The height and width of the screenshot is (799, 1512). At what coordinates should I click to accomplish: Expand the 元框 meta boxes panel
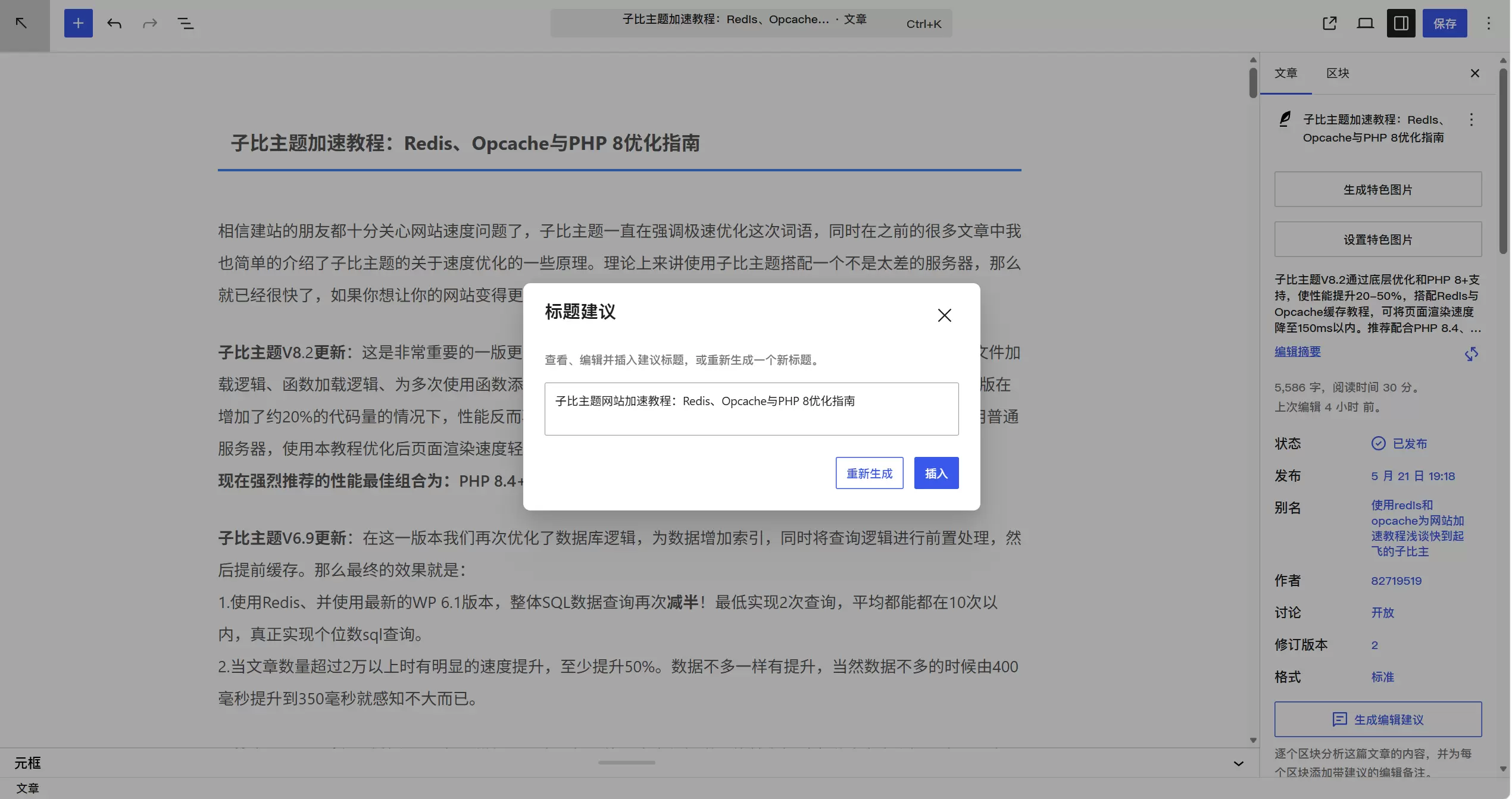pyautogui.click(x=1238, y=763)
